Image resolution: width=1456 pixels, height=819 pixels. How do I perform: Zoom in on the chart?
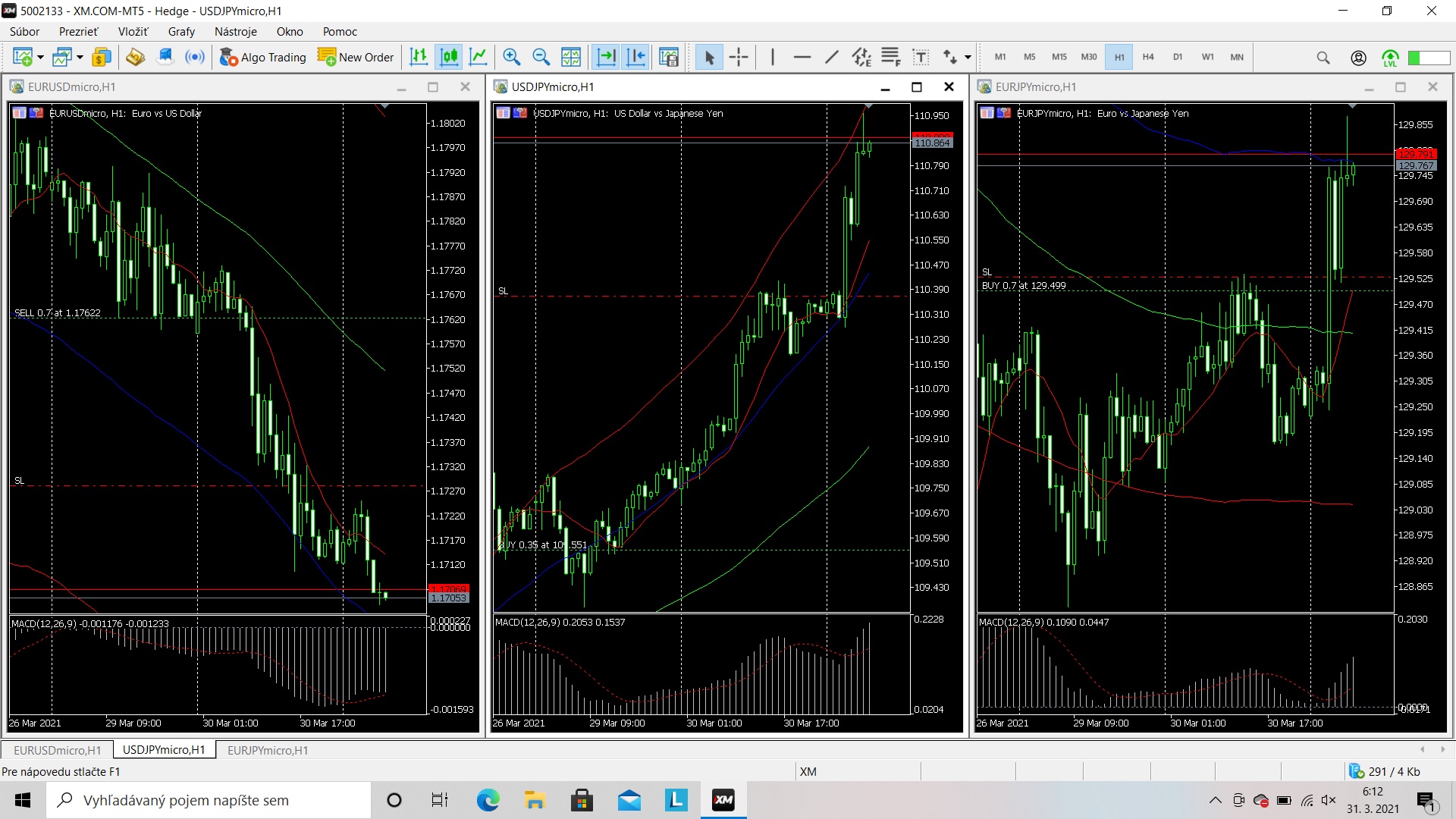pyautogui.click(x=512, y=57)
